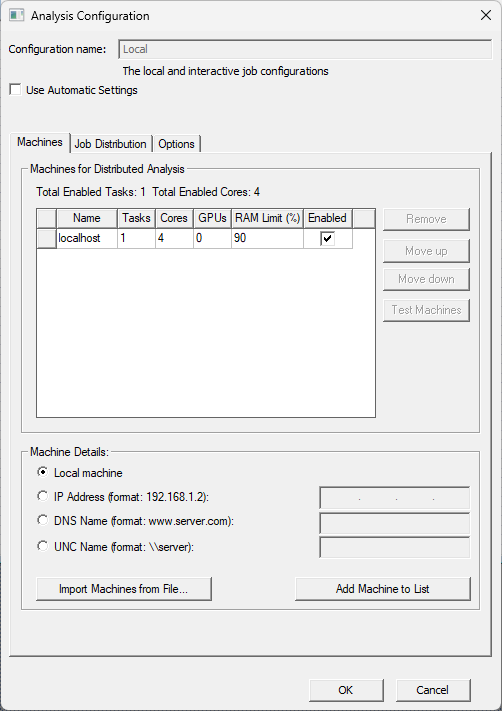Confirm with the OK button

pos(346,690)
